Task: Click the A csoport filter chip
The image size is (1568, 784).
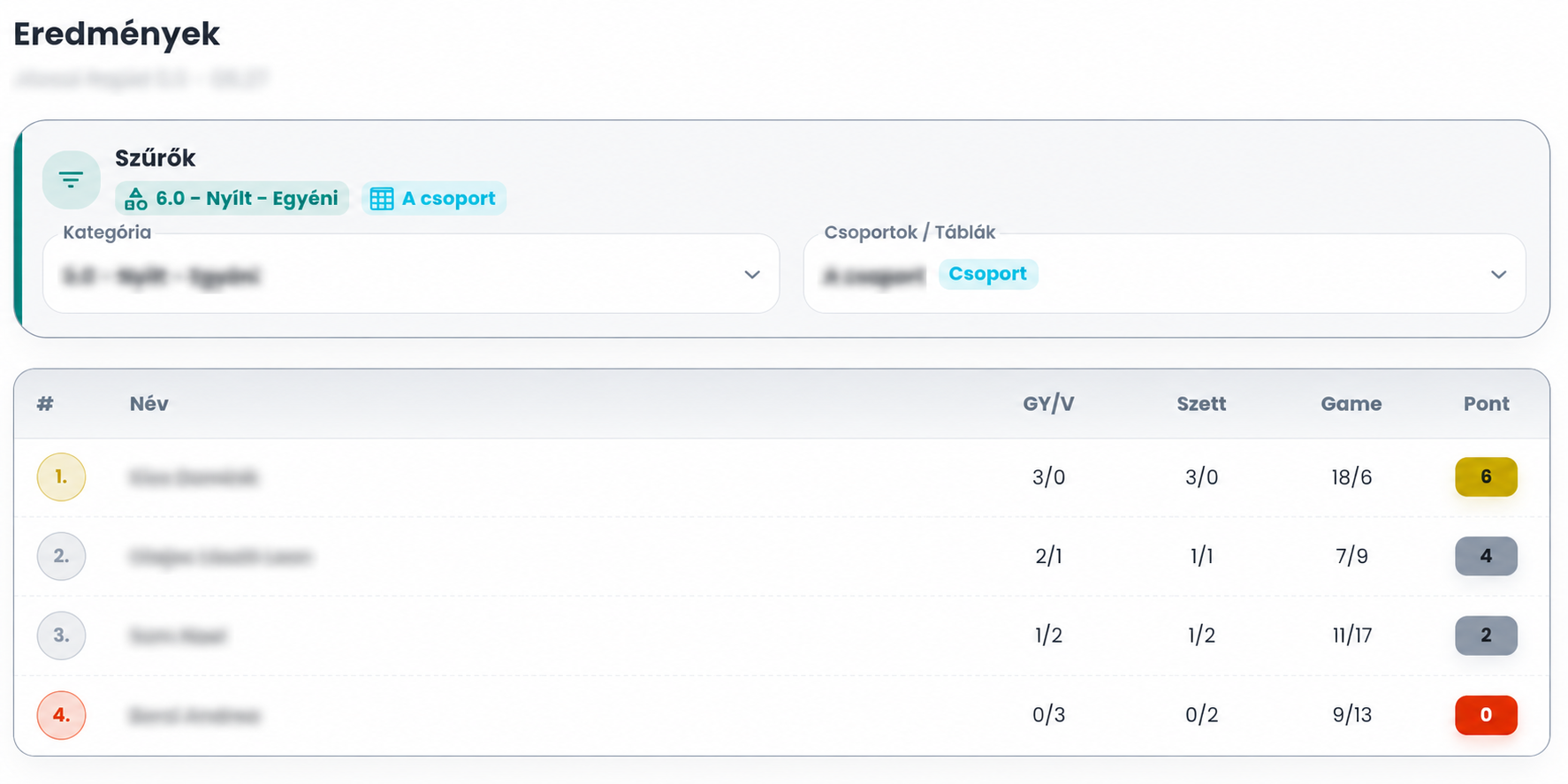Action: 434,199
